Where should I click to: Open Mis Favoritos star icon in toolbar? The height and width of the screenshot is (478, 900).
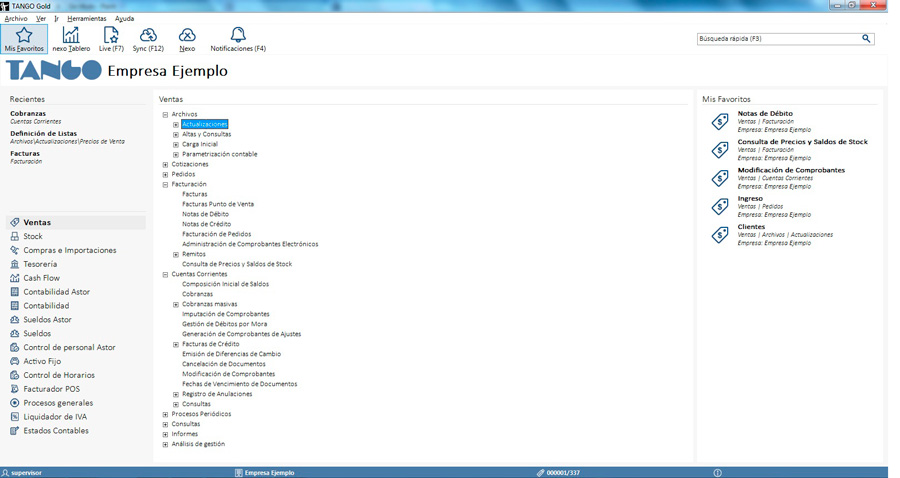(x=24, y=35)
